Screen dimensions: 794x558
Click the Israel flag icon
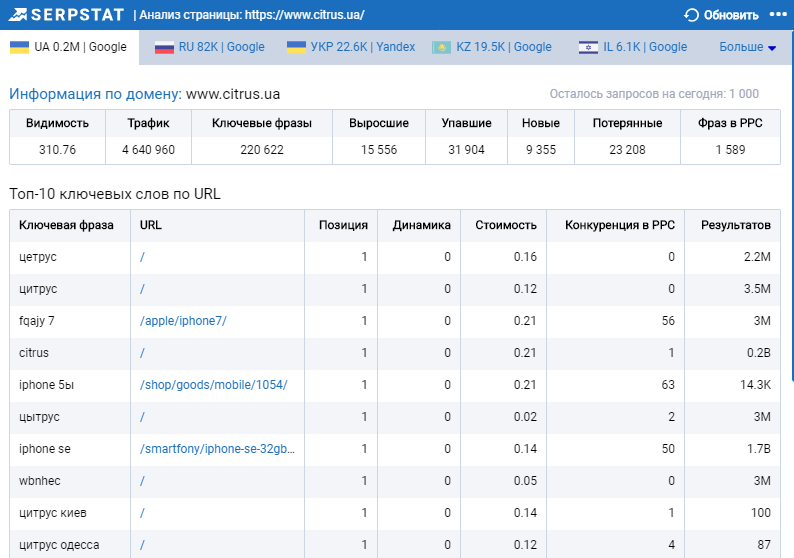coord(588,48)
